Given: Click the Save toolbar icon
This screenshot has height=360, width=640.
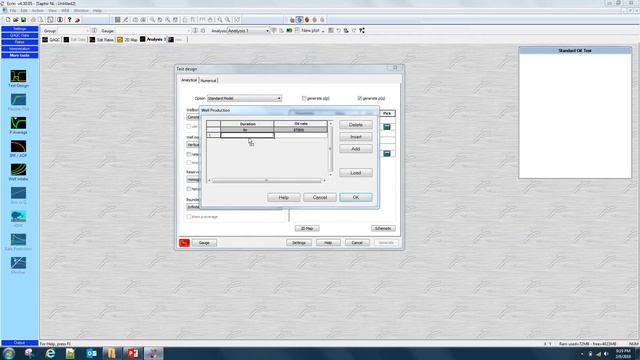Looking at the screenshot, I should coord(23,20).
